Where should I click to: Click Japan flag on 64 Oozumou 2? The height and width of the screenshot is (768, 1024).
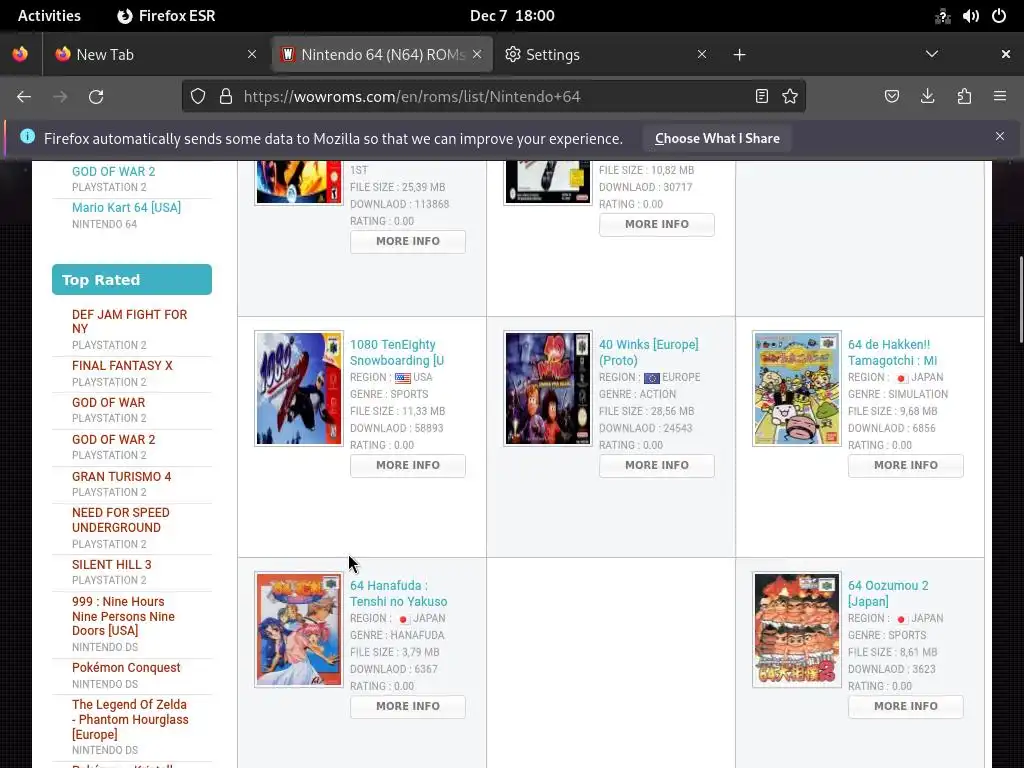[x=901, y=619]
